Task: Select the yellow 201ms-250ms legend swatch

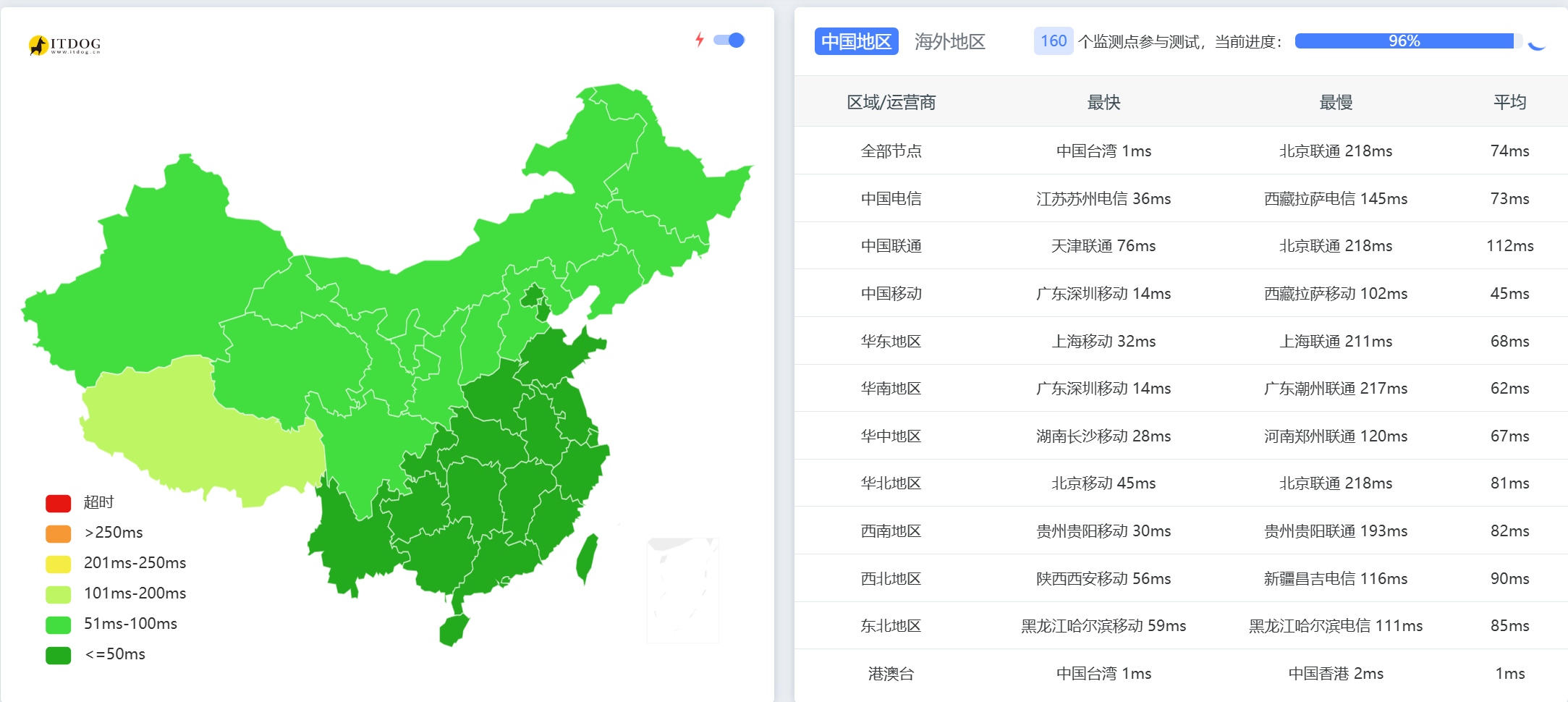Action: (56, 563)
